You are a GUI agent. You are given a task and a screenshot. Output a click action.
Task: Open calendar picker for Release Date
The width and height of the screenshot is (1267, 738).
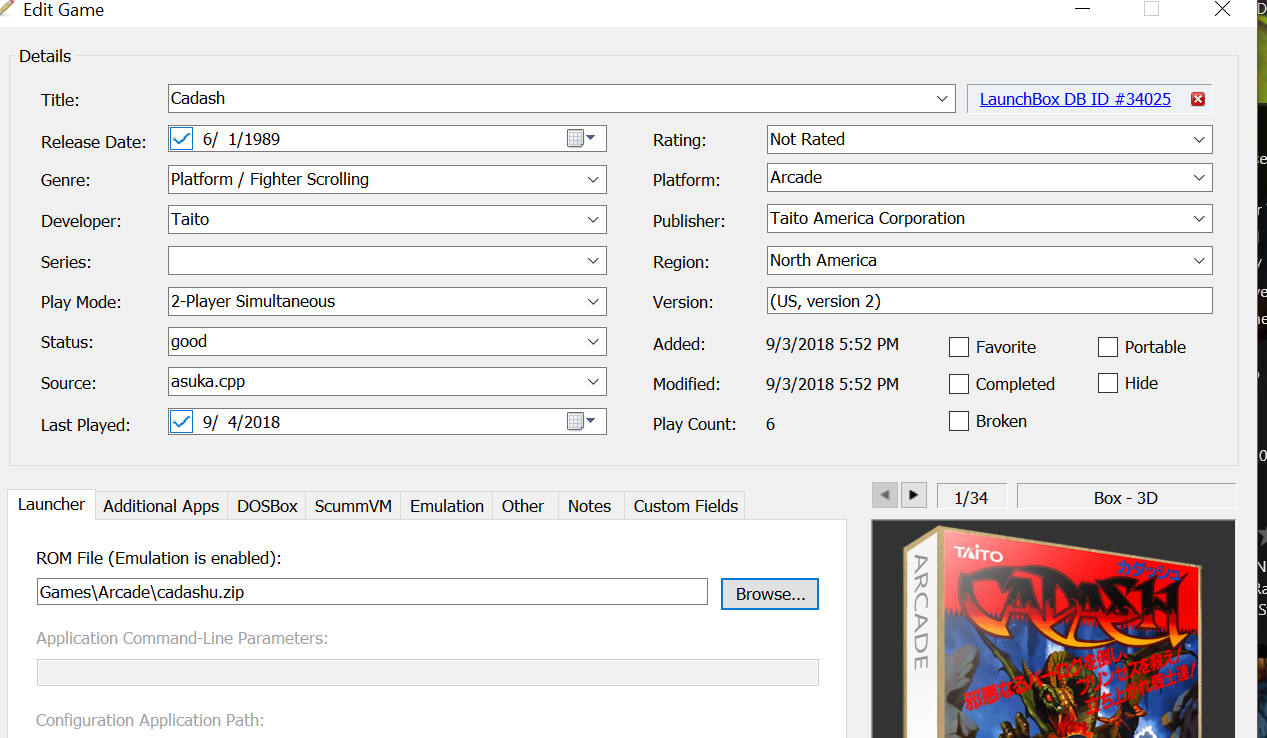[x=581, y=139]
